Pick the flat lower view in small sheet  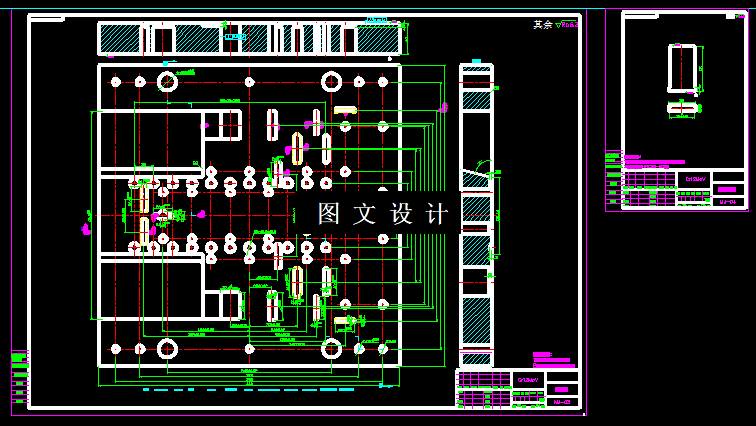(x=682, y=108)
